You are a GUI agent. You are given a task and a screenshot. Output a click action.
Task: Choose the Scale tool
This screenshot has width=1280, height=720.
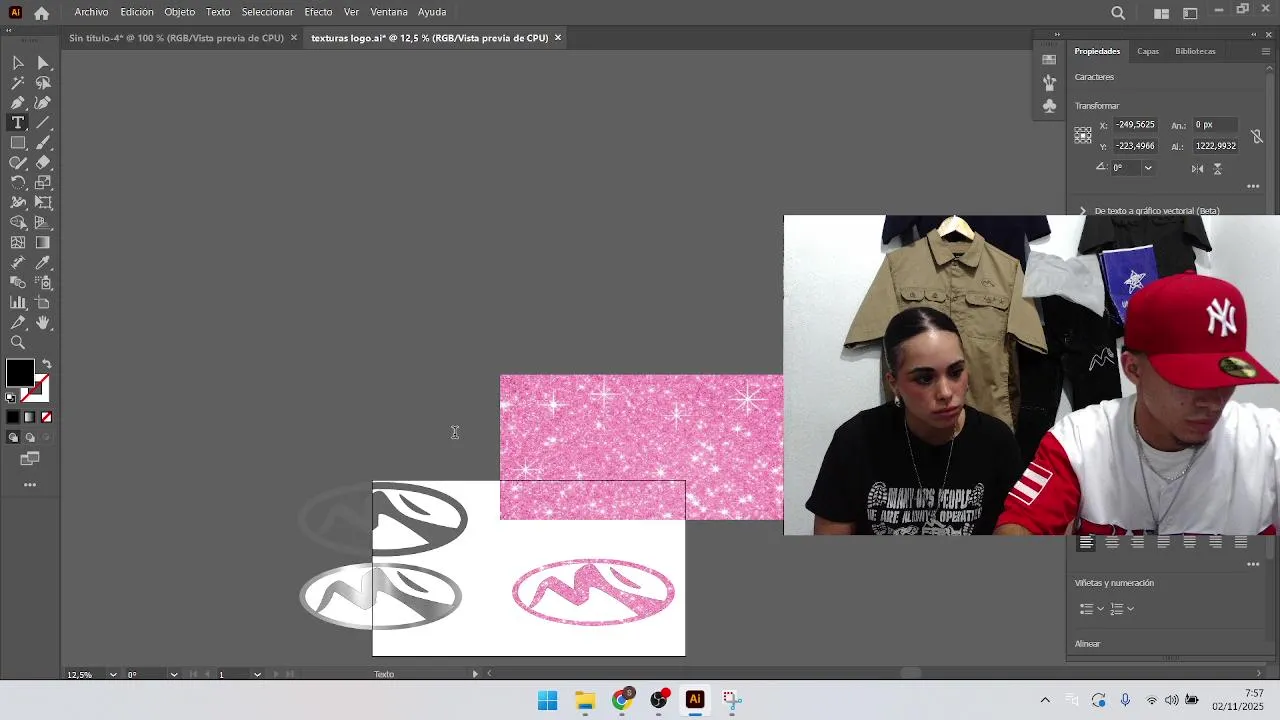(43, 183)
